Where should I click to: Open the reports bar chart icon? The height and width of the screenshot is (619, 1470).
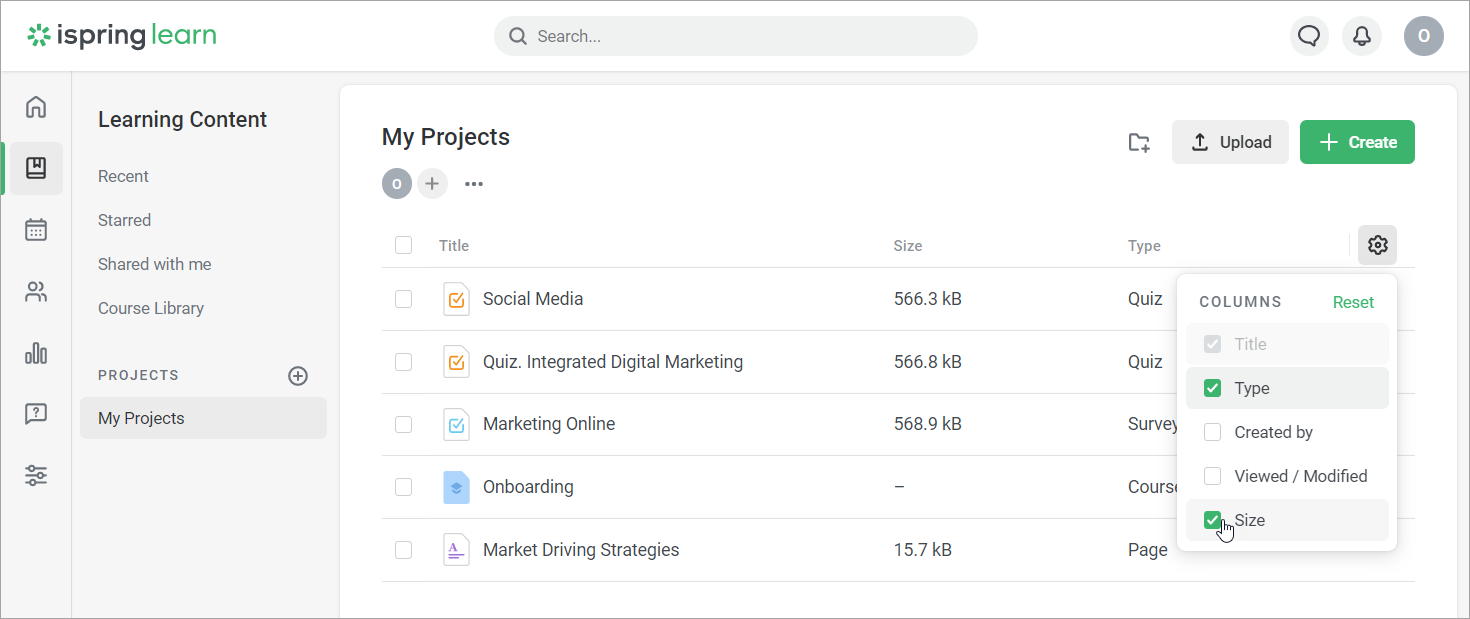pos(36,353)
